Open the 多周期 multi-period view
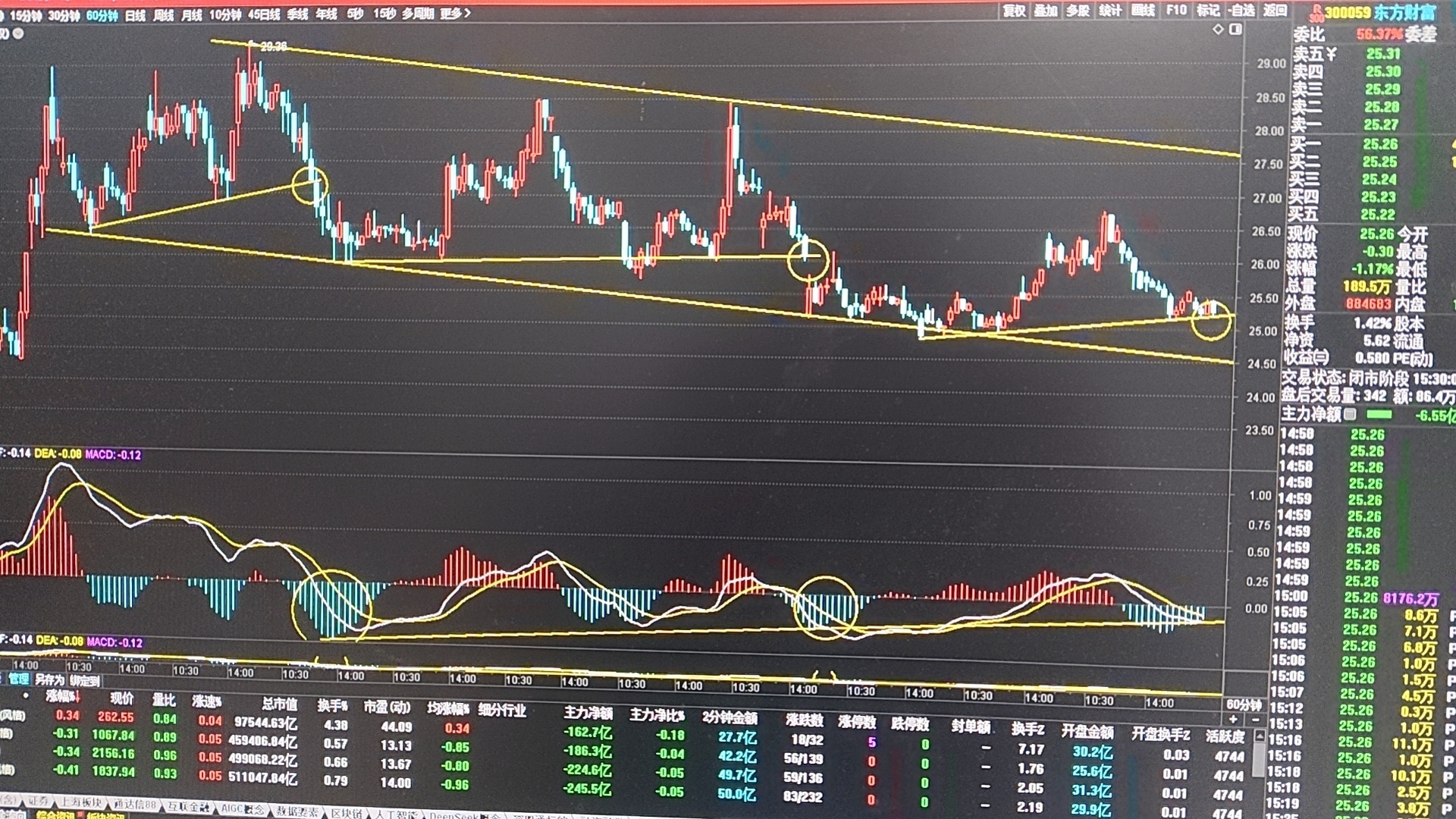 (418, 14)
